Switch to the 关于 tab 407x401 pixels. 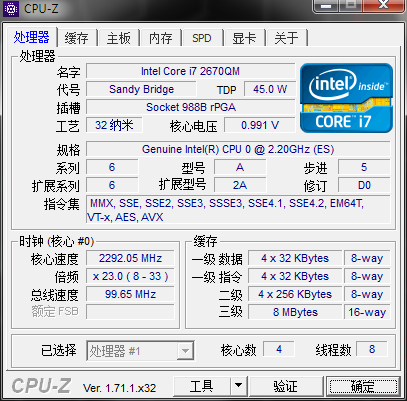point(286,38)
